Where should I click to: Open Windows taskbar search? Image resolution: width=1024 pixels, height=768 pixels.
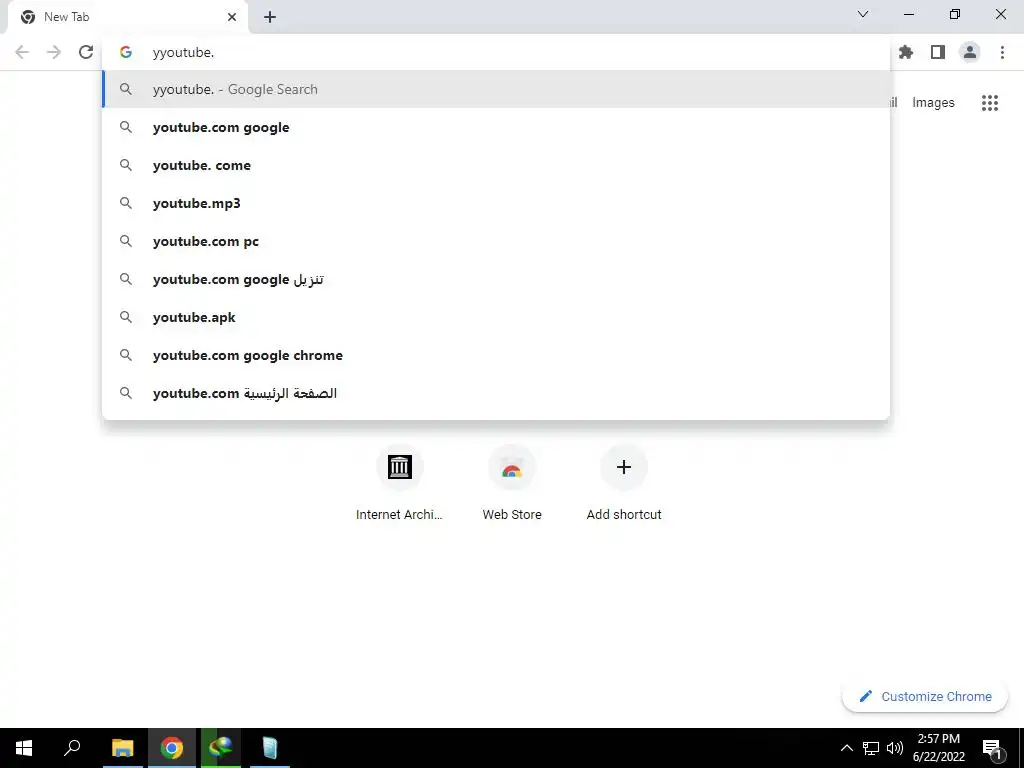pos(72,748)
